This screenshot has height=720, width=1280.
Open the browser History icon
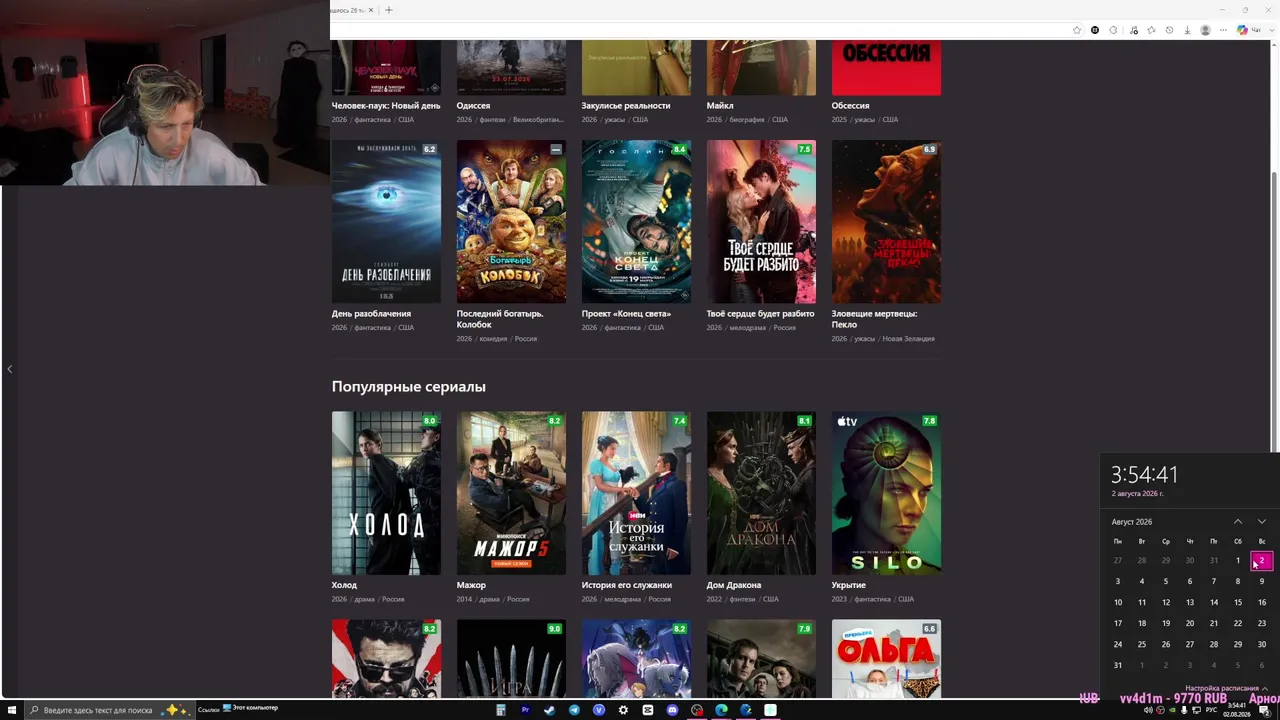coord(1170,30)
